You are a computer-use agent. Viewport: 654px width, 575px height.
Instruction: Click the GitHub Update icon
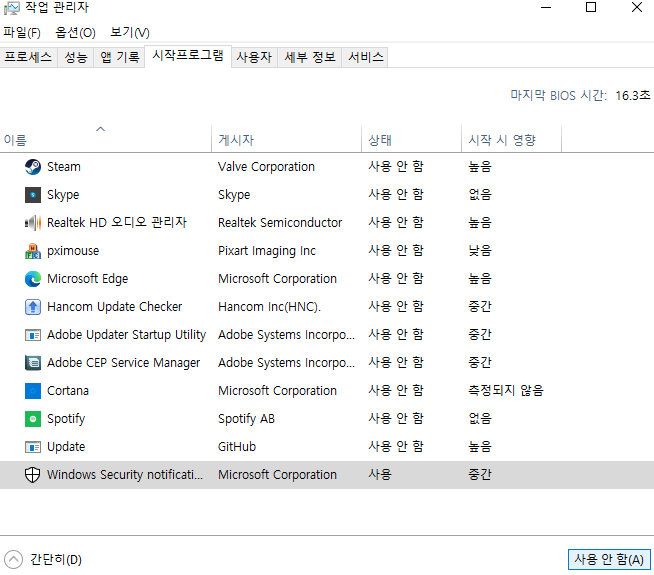click(33, 447)
